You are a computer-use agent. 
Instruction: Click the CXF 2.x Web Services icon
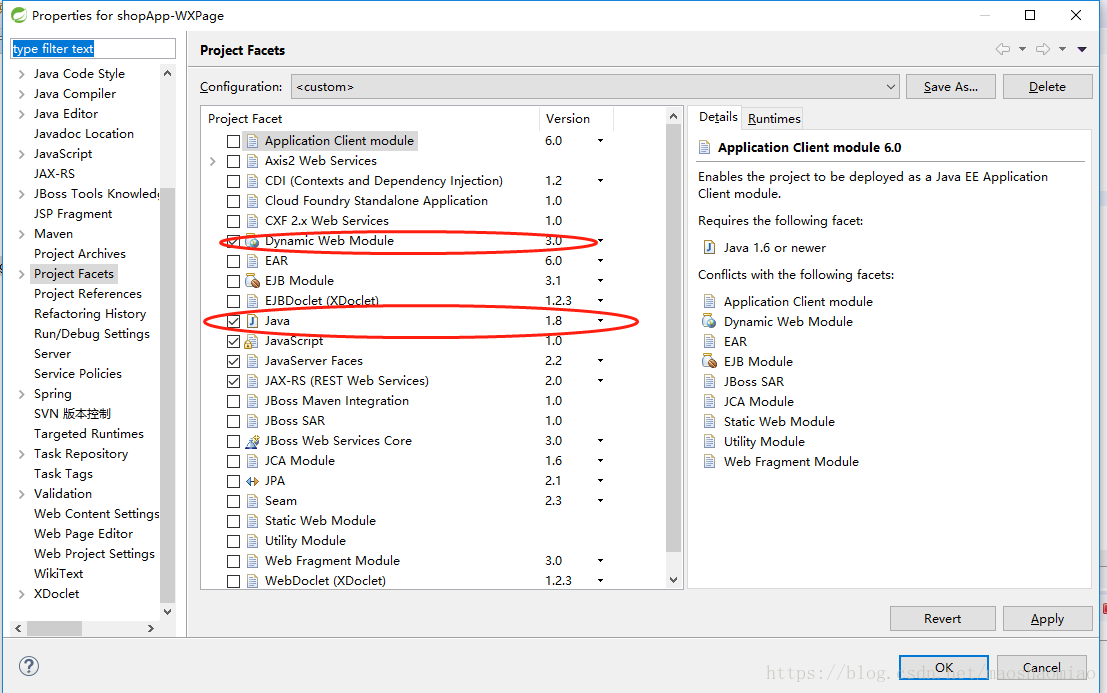tap(252, 221)
